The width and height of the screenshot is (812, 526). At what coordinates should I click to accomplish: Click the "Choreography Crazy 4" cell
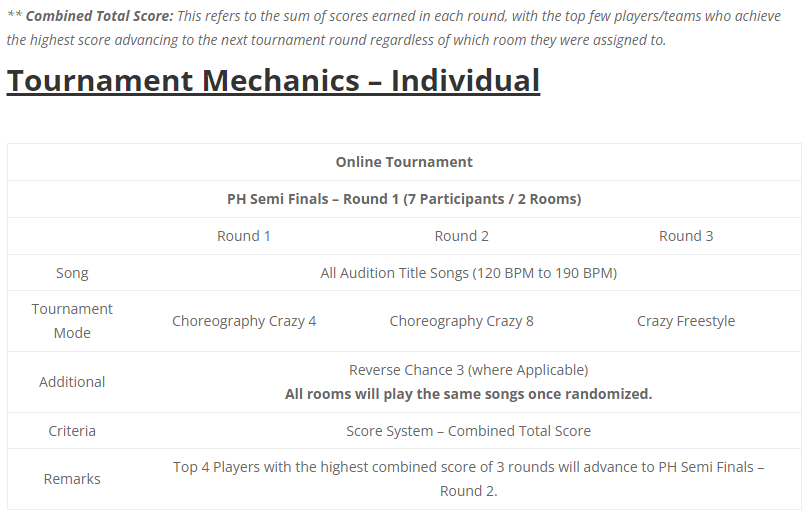point(244,321)
